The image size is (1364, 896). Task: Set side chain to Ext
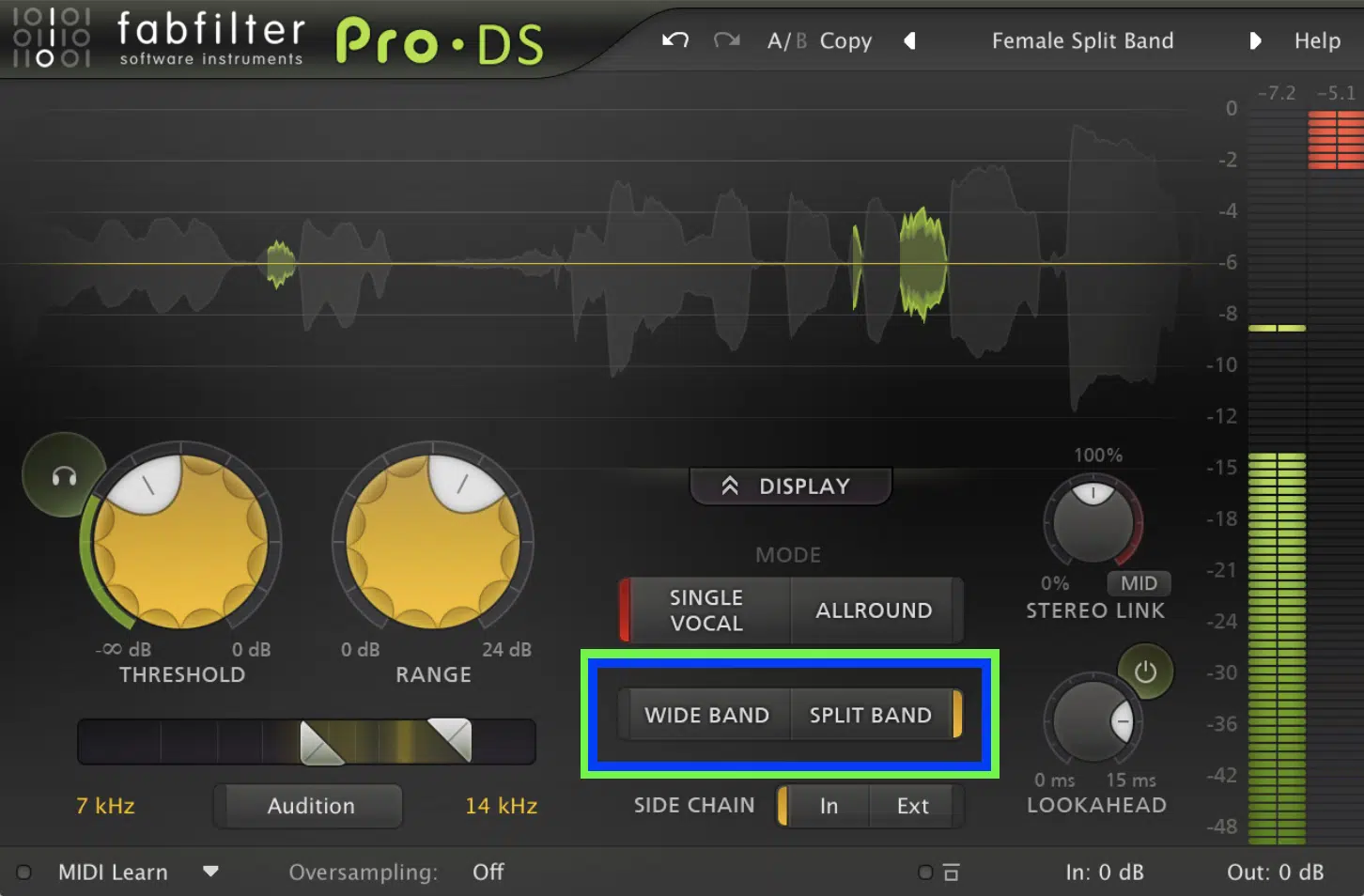[913, 806]
